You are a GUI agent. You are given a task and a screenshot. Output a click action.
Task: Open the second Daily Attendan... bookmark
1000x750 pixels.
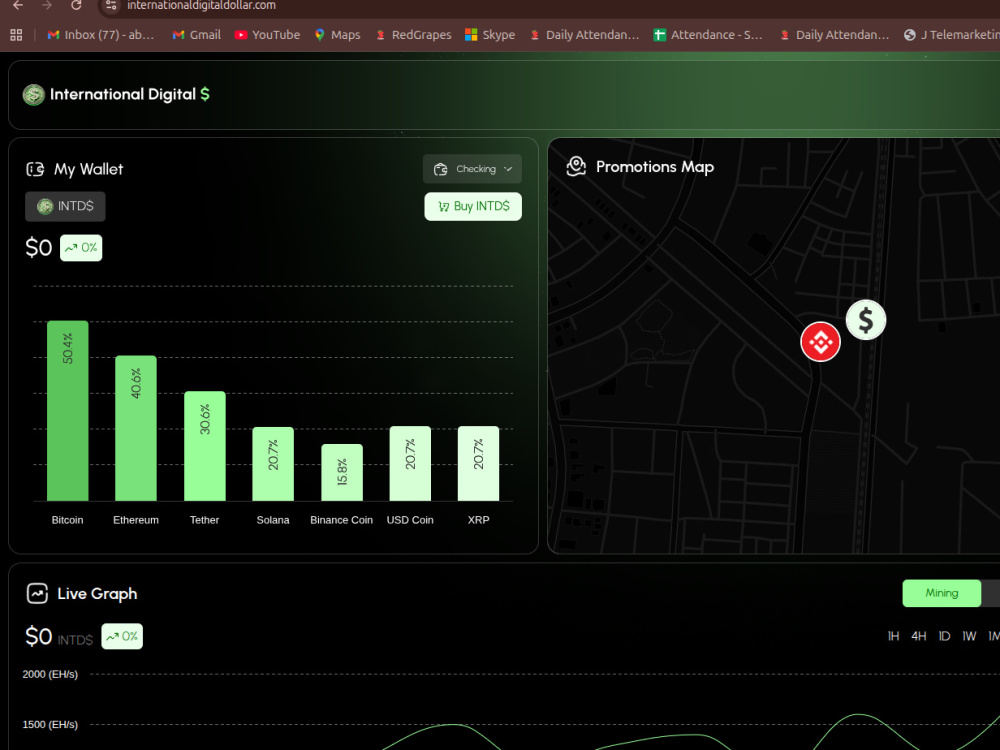[834, 35]
